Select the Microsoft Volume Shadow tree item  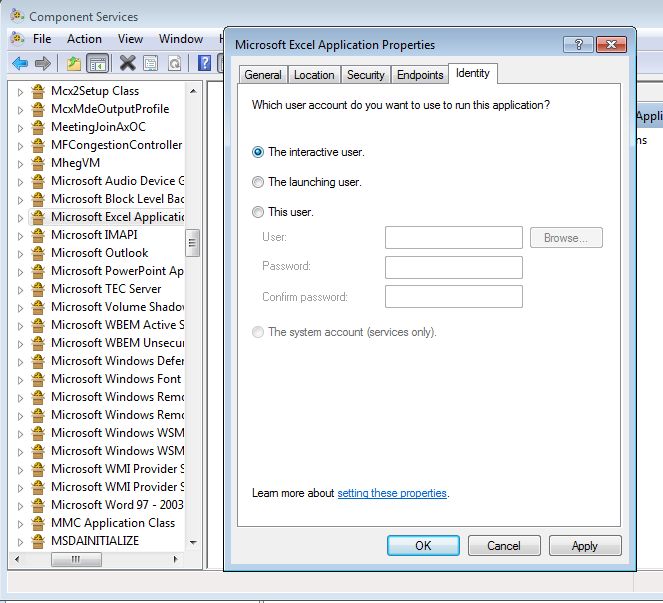[117, 307]
